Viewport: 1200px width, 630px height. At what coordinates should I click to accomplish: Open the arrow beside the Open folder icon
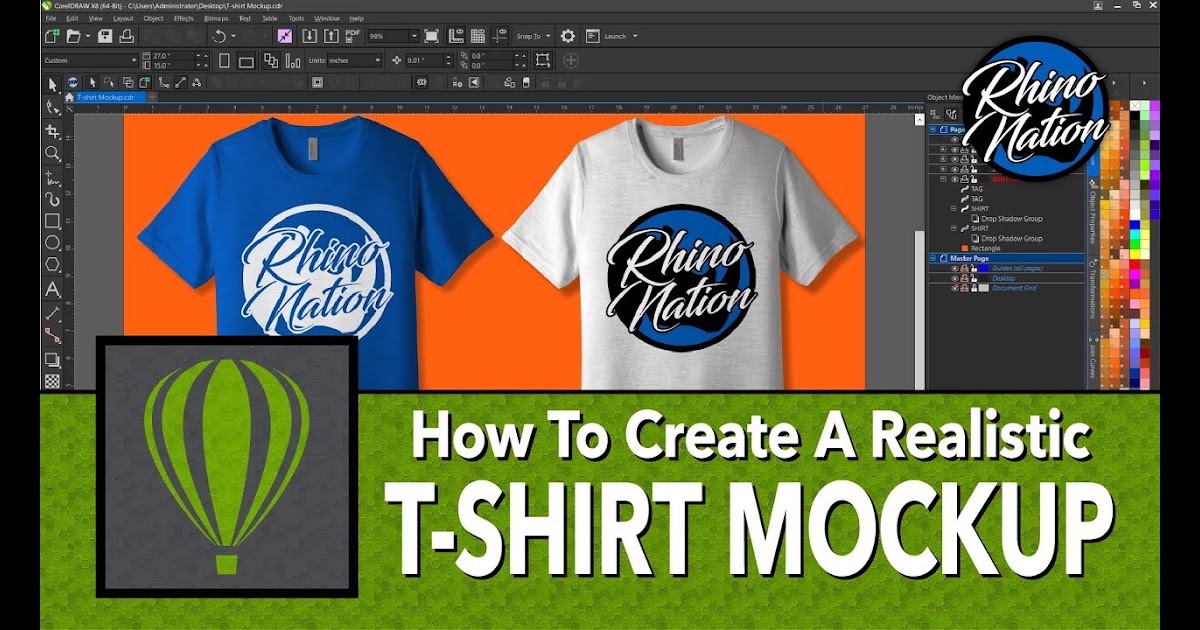click(88, 36)
